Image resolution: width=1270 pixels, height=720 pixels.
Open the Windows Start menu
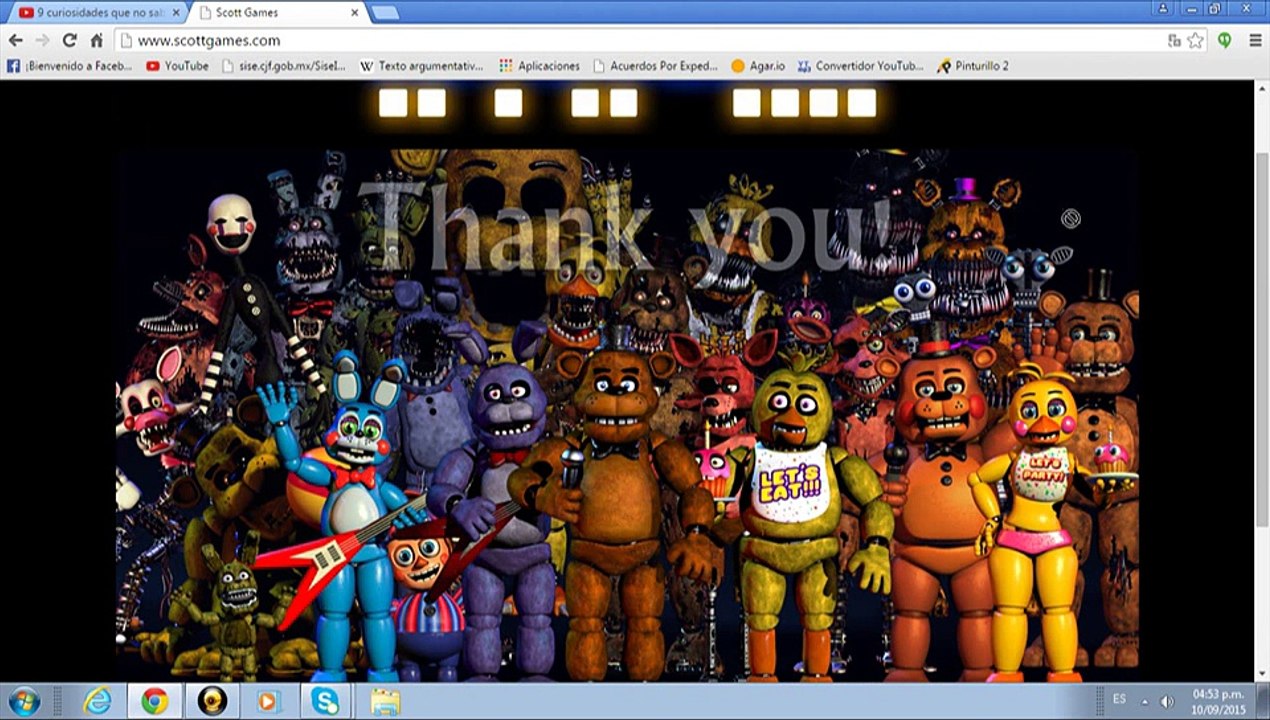coord(22,701)
